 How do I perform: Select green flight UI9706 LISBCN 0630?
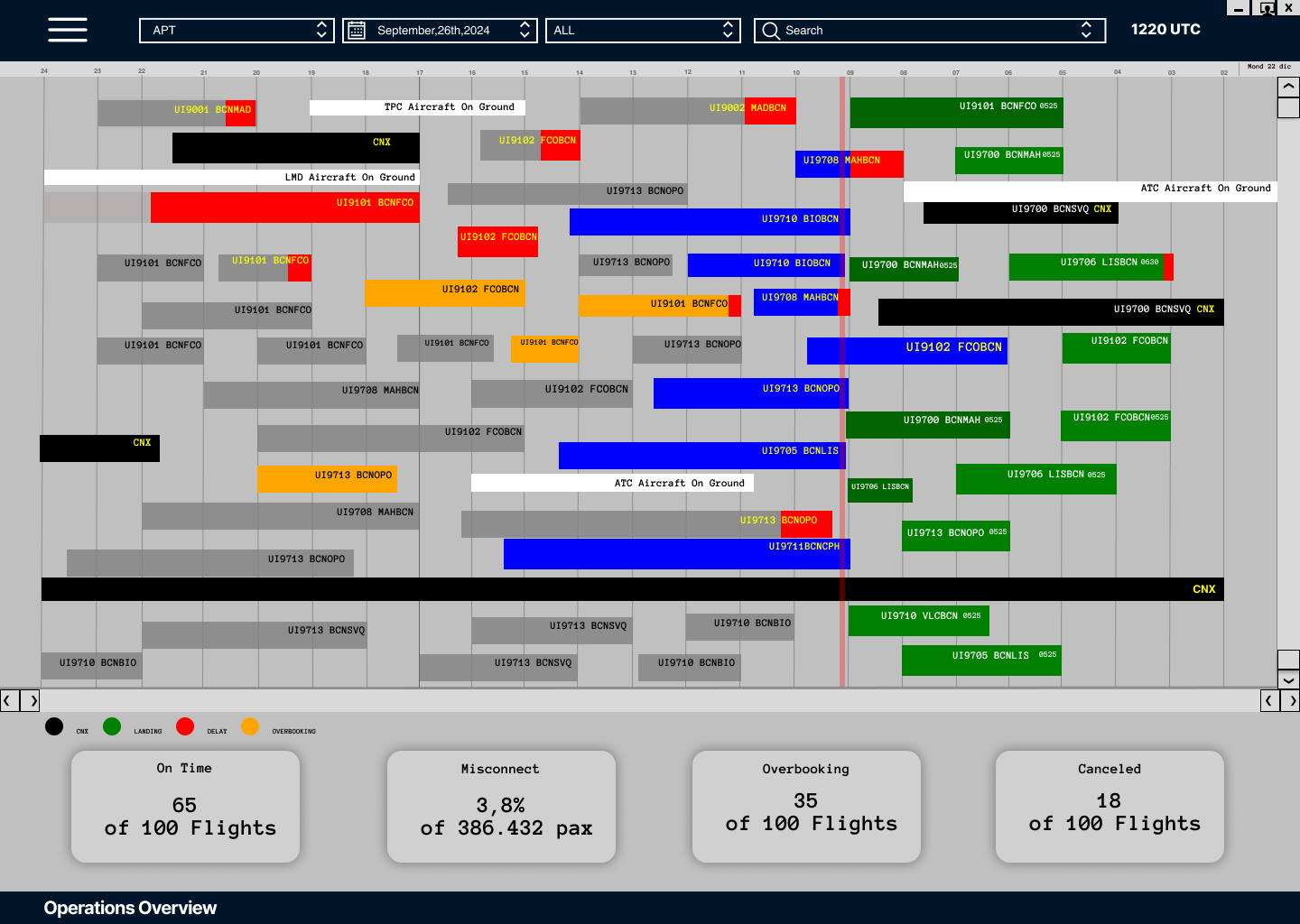pyautogui.click(x=1091, y=267)
